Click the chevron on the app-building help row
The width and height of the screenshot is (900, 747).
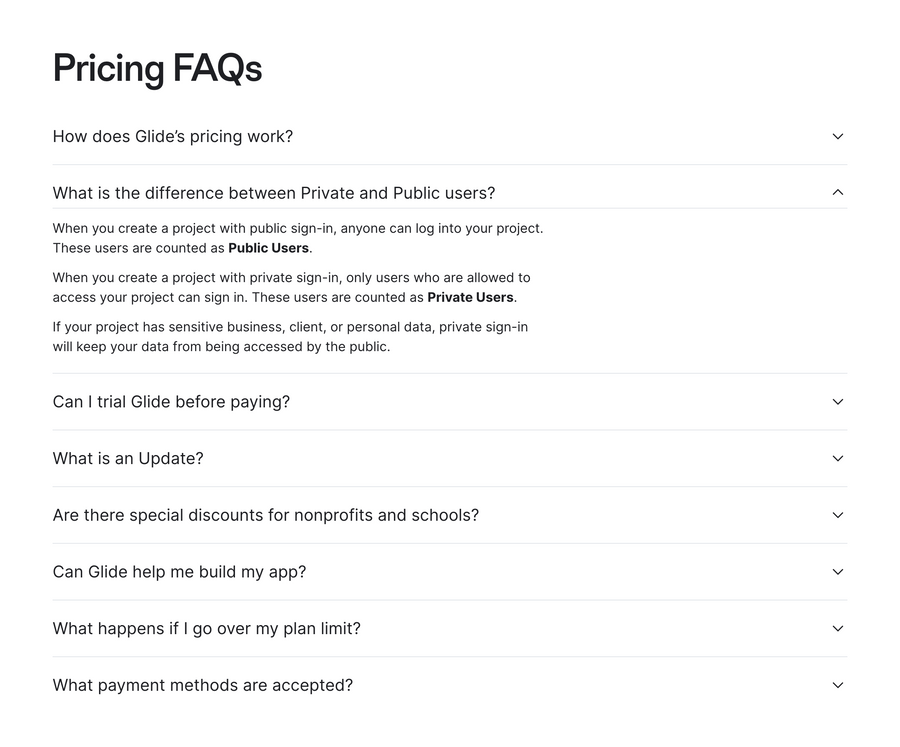[838, 572]
